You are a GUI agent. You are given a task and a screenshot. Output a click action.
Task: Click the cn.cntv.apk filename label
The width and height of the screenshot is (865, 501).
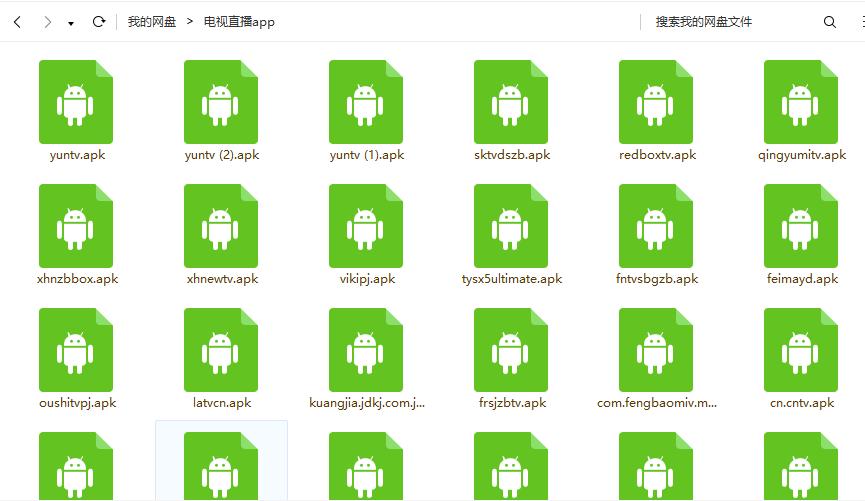pyautogui.click(x=802, y=403)
